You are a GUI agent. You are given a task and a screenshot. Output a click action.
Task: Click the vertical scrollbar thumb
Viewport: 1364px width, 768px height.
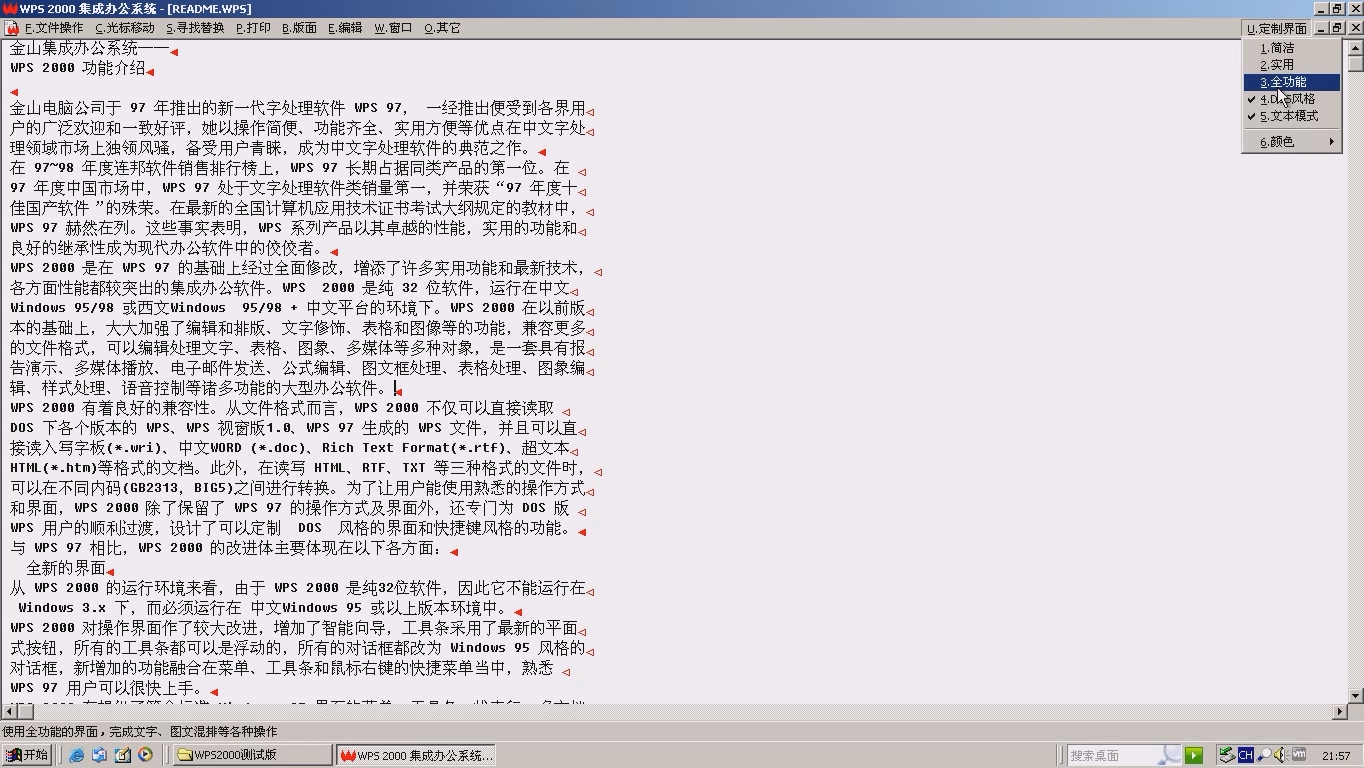(x=1356, y=63)
